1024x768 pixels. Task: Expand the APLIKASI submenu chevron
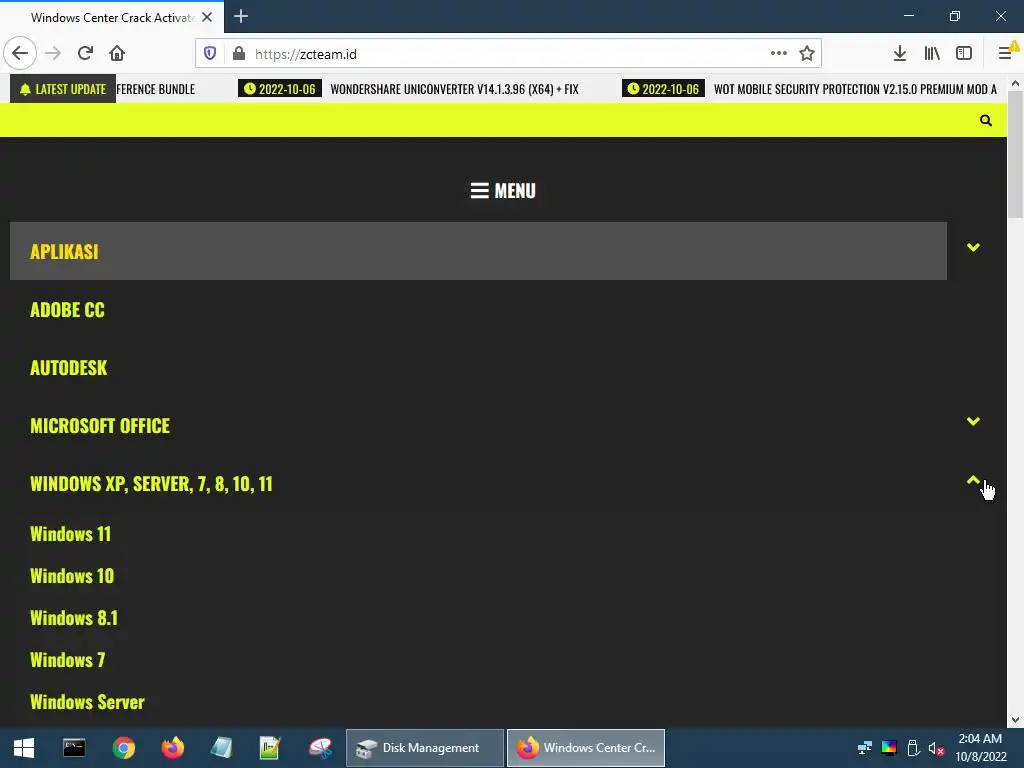click(x=973, y=247)
